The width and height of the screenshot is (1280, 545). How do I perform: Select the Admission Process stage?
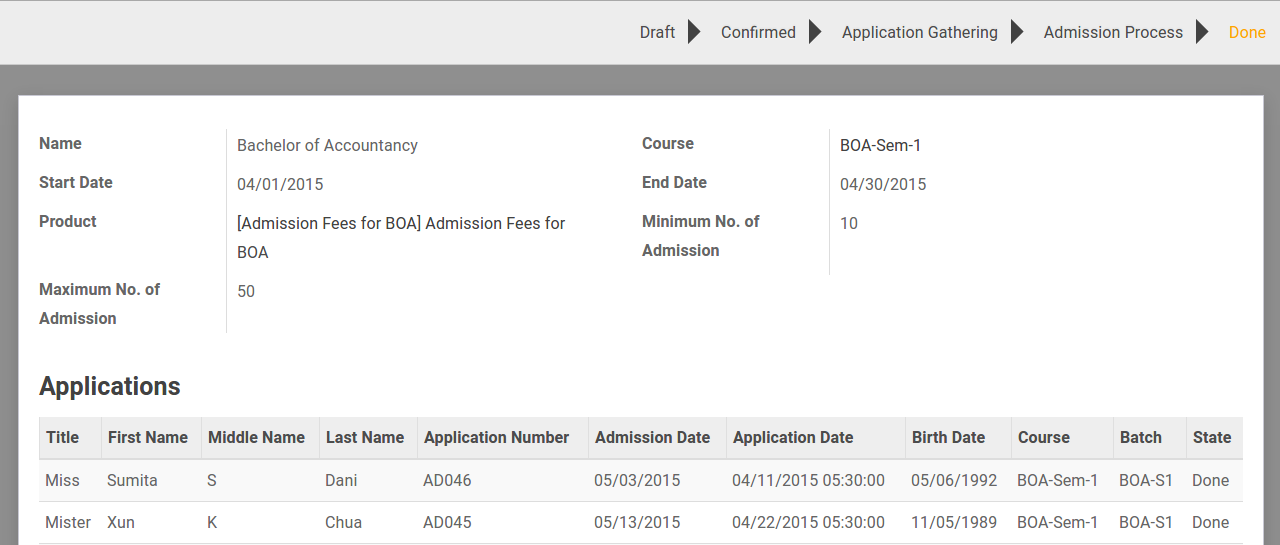click(x=1113, y=32)
